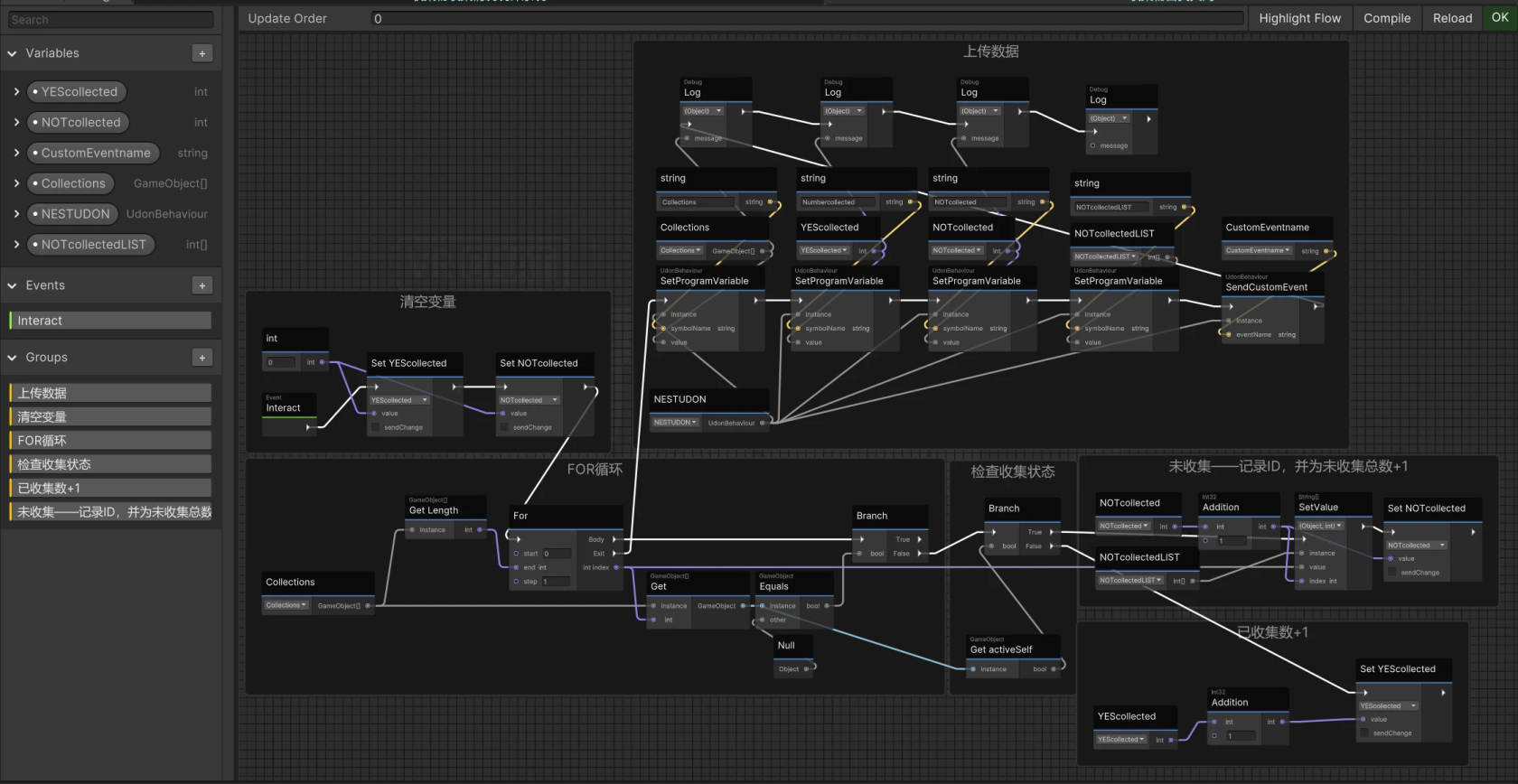Click the last Log node flow output arrow

[1148, 118]
